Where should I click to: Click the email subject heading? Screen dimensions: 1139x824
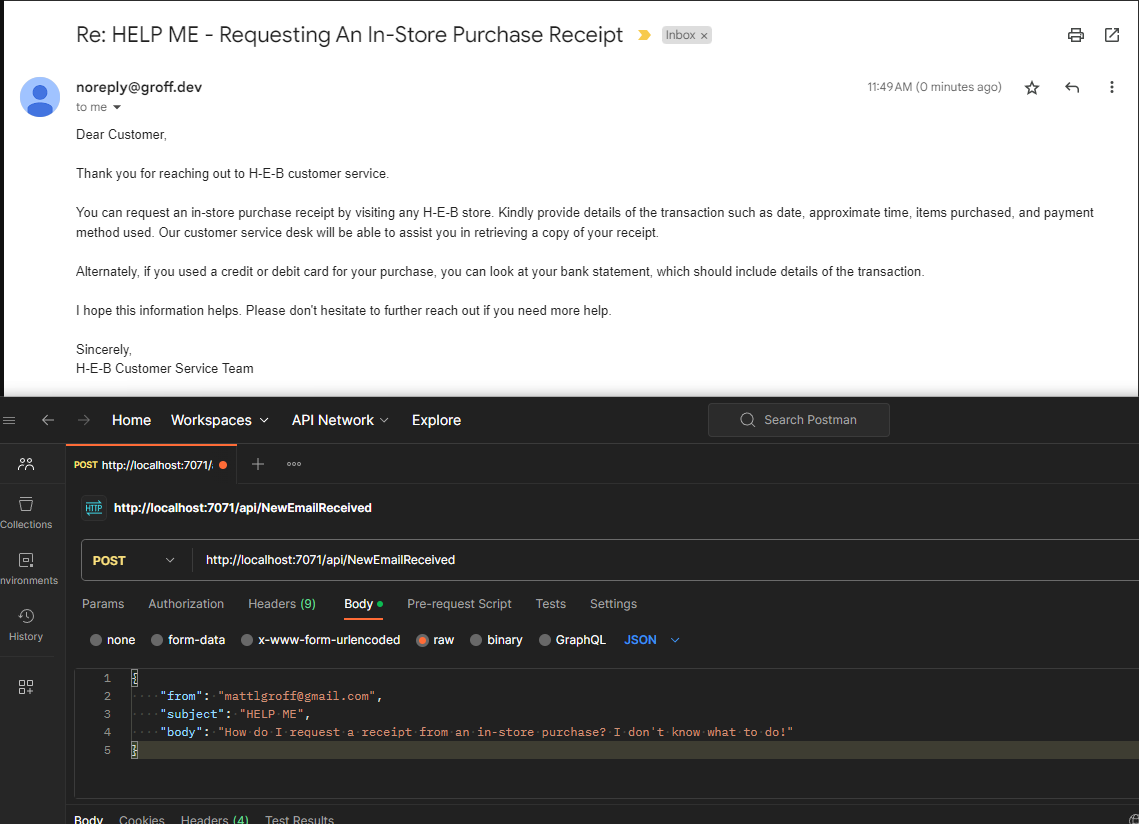coord(349,35)
